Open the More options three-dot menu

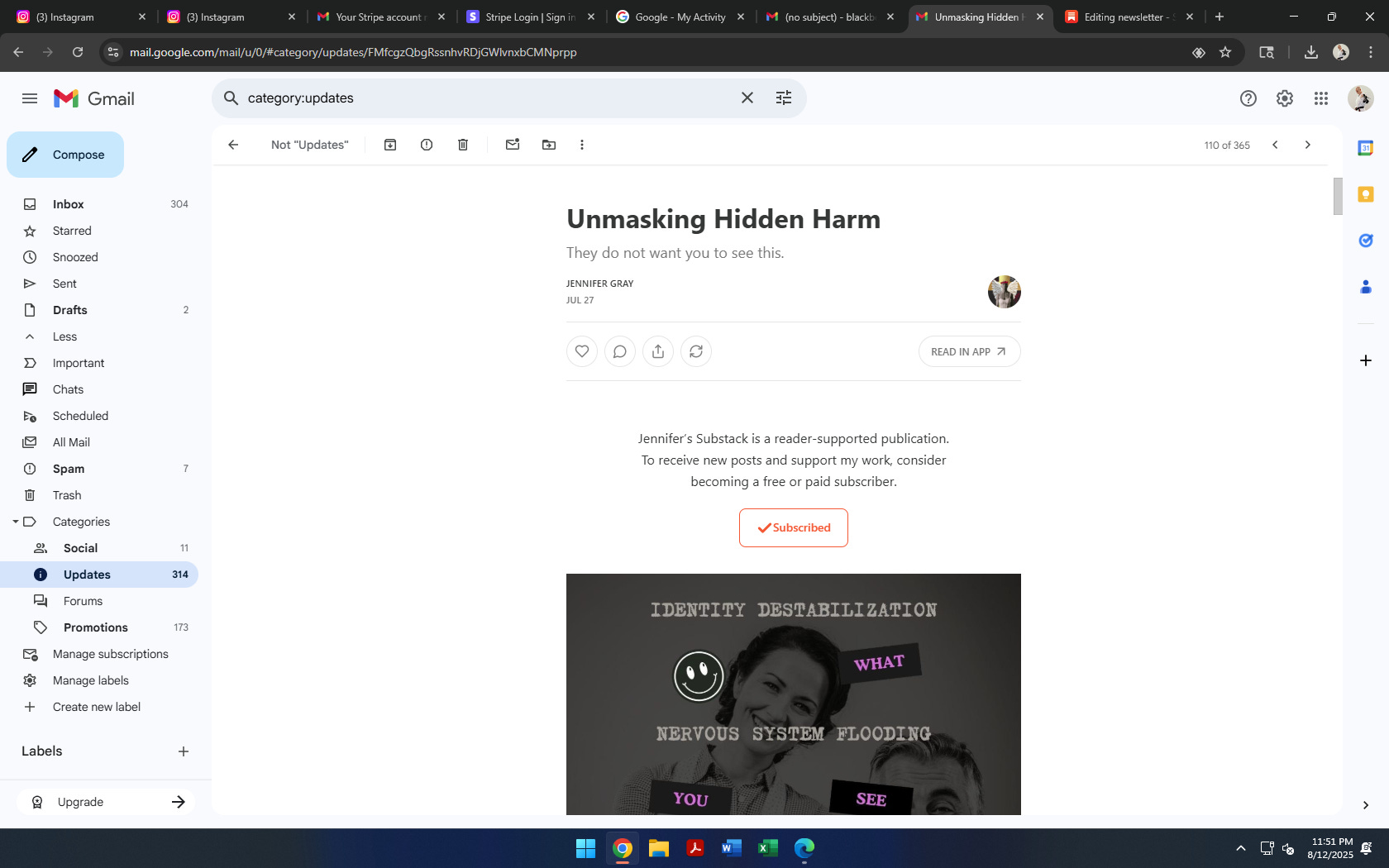pos(582,145)
